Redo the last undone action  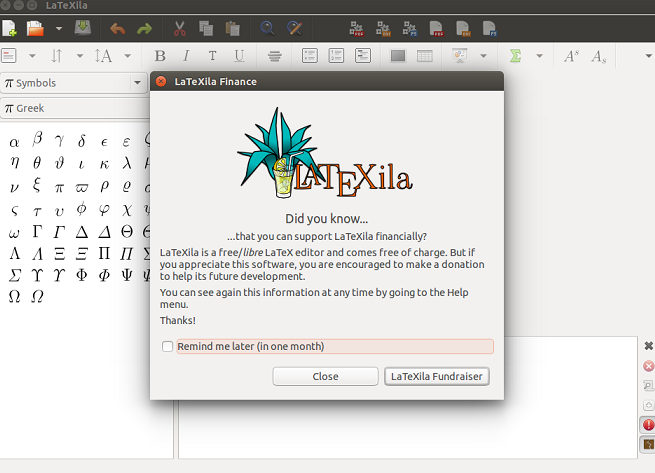tap(145, 29)
